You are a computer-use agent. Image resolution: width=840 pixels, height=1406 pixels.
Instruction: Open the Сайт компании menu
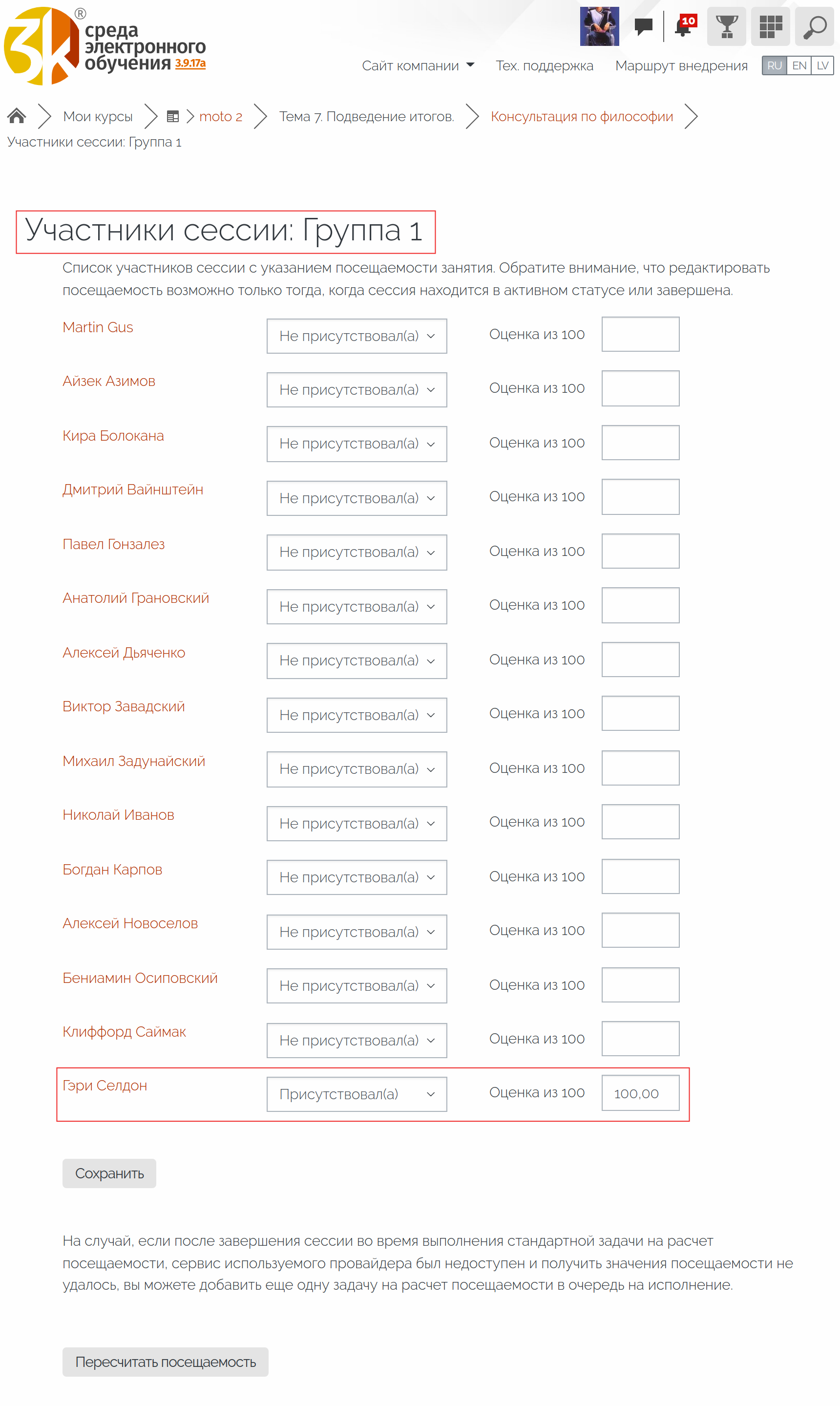[x=418, y=65]
